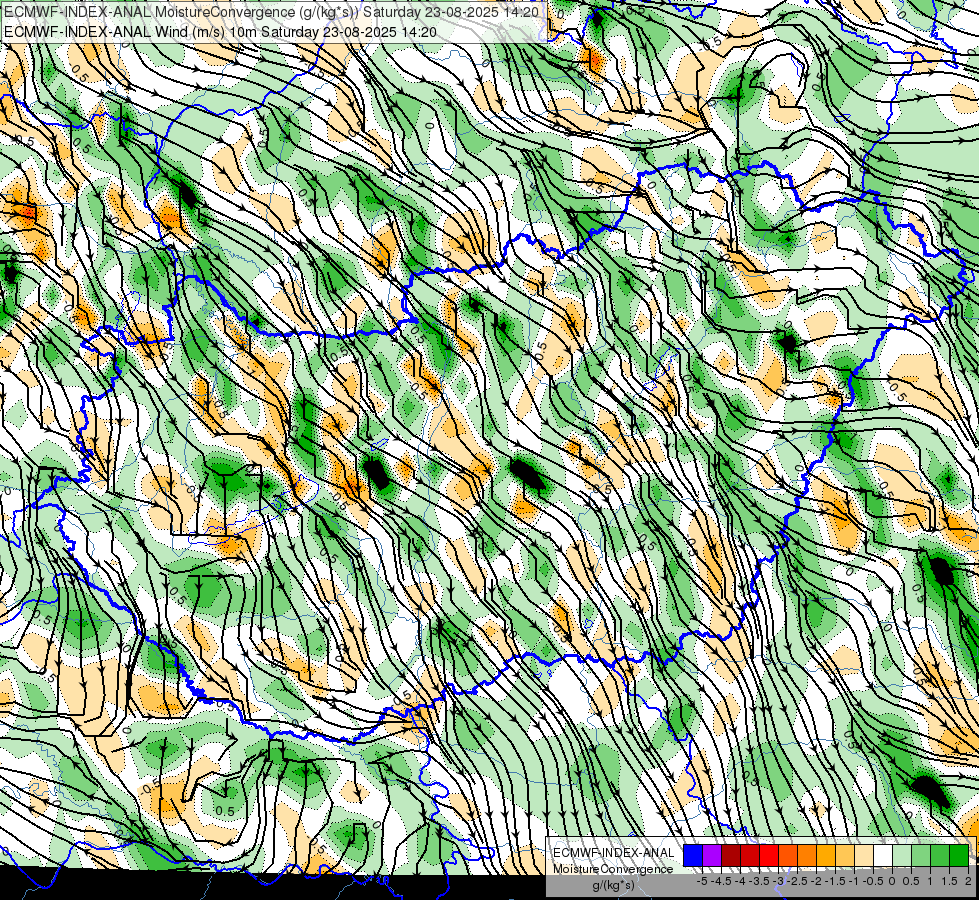Click the Wind 10m title line
Image resolution: width=979 pixels, height=900 pixels.
(220, 32)
